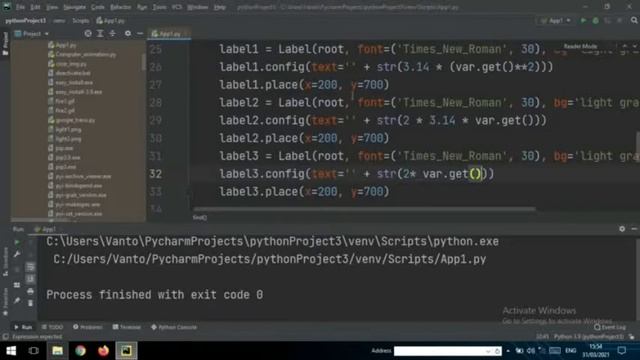Viewport: 640px width, 360px height.
Task: Click the horizontal scrollbar of the editor
Action: 364,209
